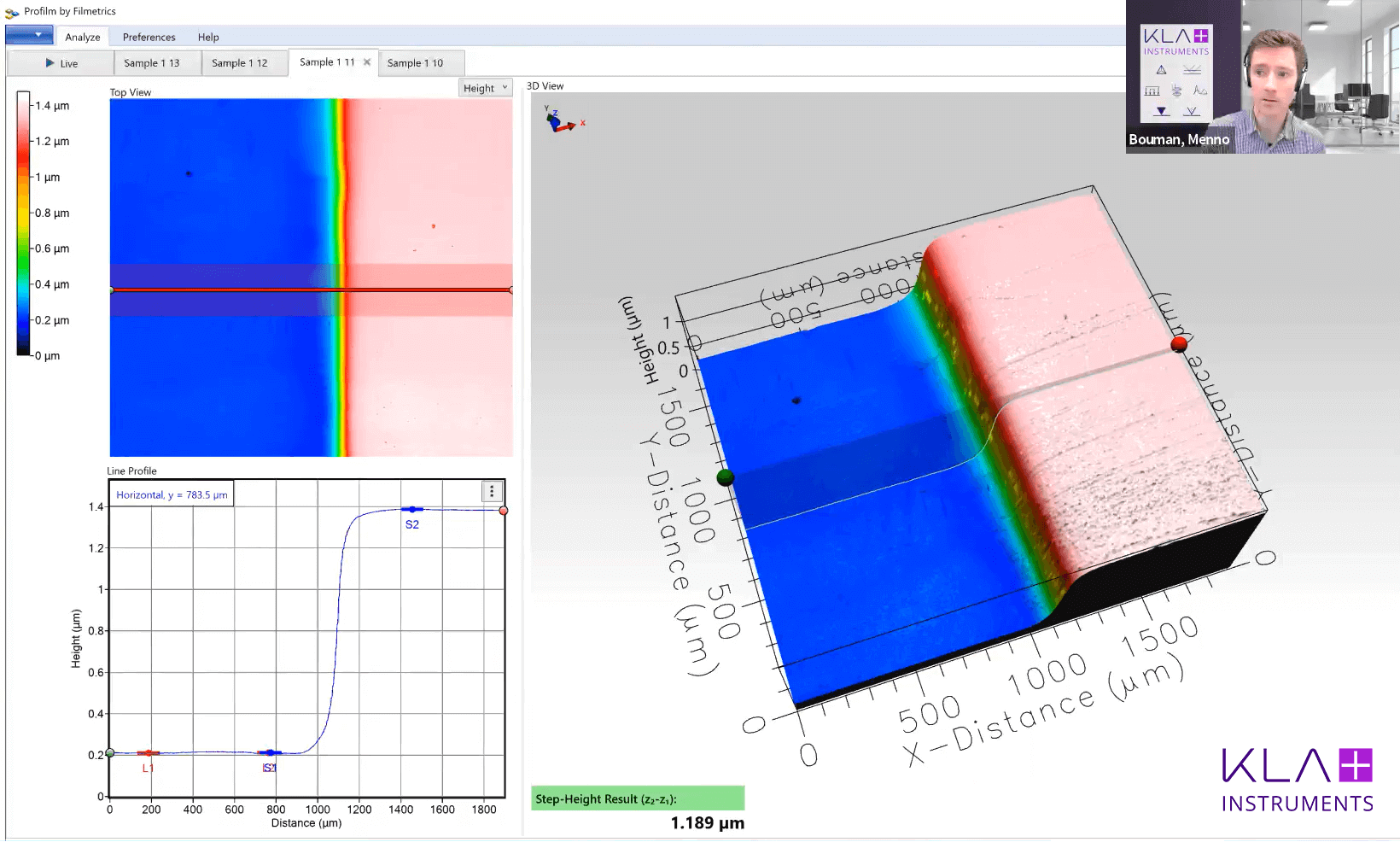Select the Sample 1 12 tab
1400x842 pixels.
[x=239, y=63]
